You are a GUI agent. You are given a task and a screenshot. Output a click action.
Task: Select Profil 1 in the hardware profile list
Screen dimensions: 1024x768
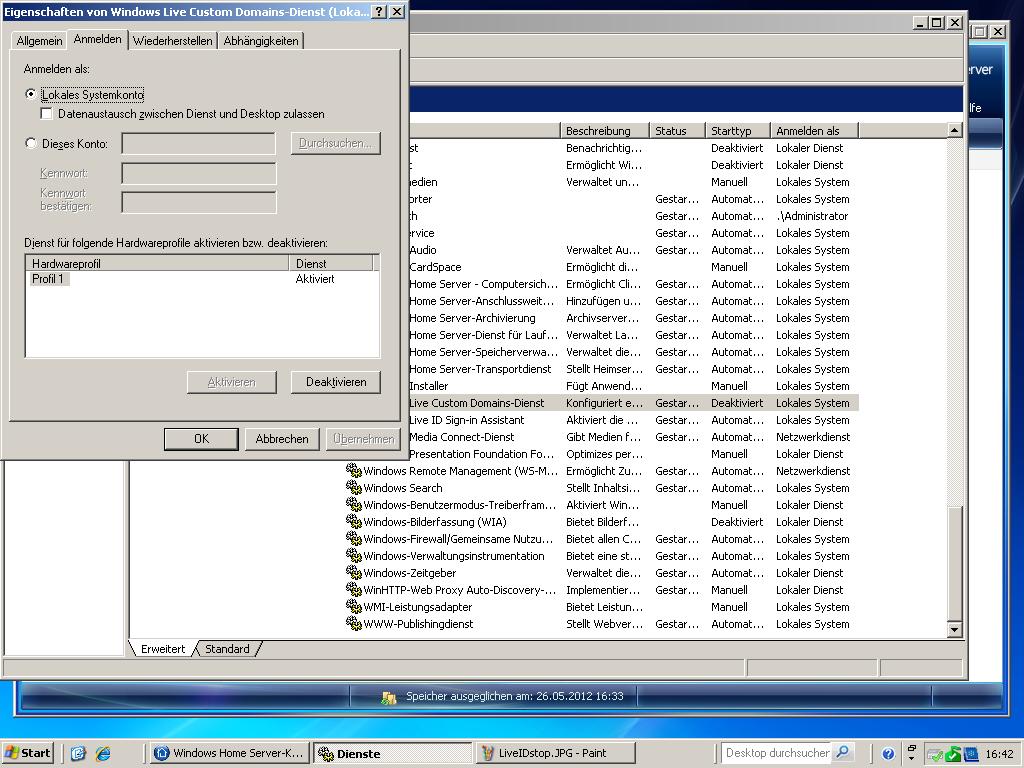(48, 279)
